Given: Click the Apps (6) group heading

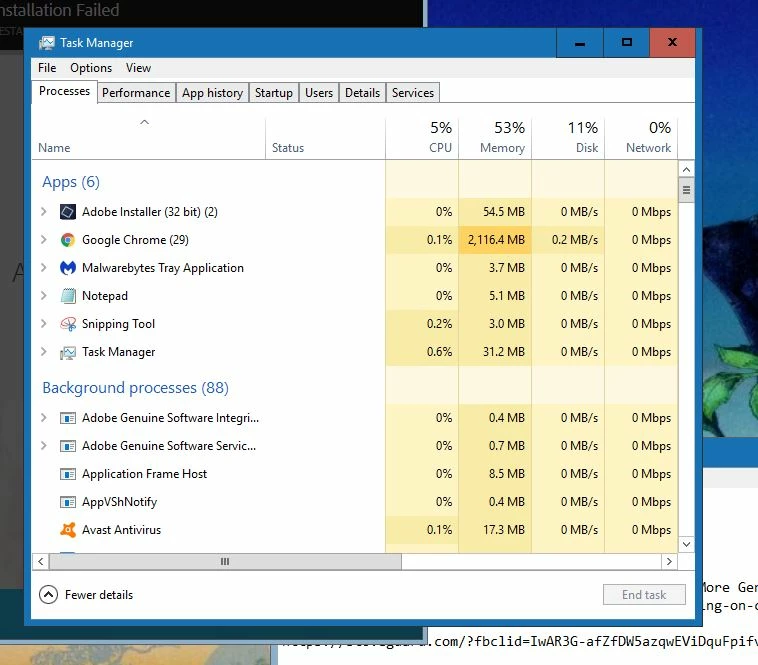Looking at the screenshot, I should click(x=71, y=182).
